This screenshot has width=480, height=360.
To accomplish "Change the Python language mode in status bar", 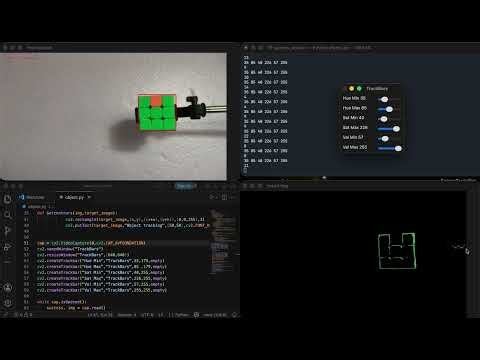I will click(x=178, y=315).
